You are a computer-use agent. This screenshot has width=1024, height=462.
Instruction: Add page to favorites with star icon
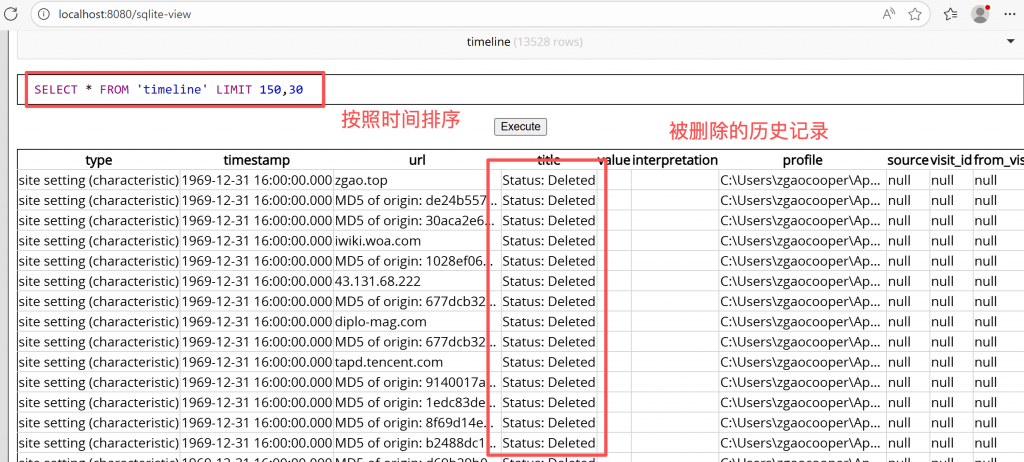tap(915, 14)
